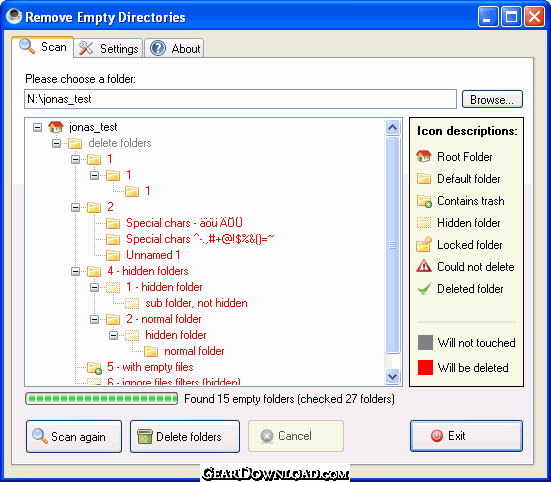Click the red 'Will be deleted' swatch
The height and width of the screenshot is (482, 551).
(425, 367)
